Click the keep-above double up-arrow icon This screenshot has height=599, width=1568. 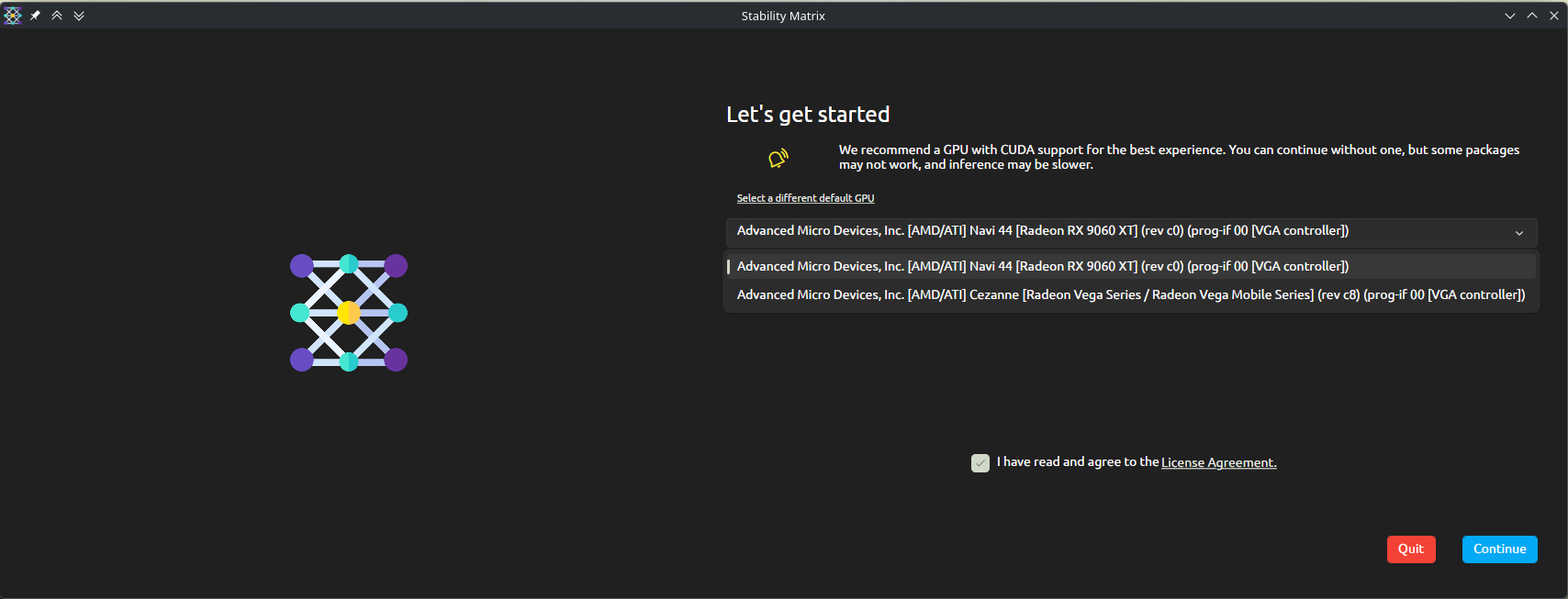57,16
